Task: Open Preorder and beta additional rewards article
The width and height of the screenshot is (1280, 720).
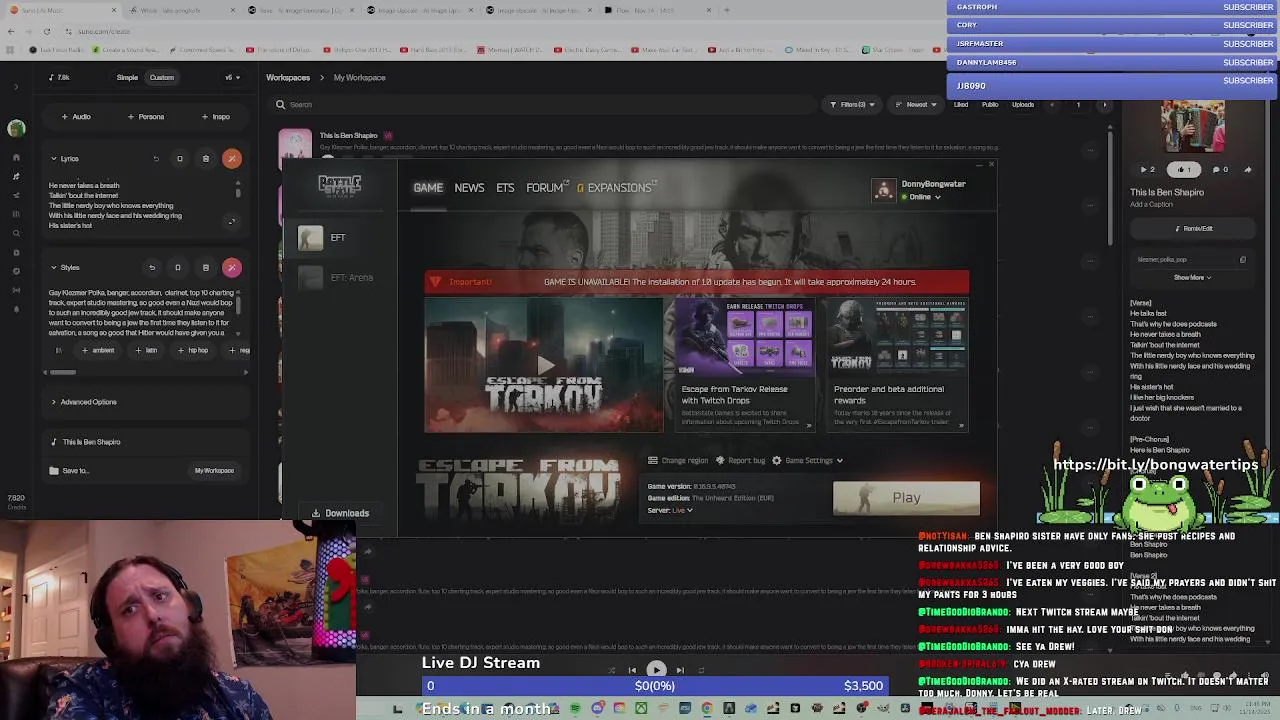Action: (x=897, y=365)
